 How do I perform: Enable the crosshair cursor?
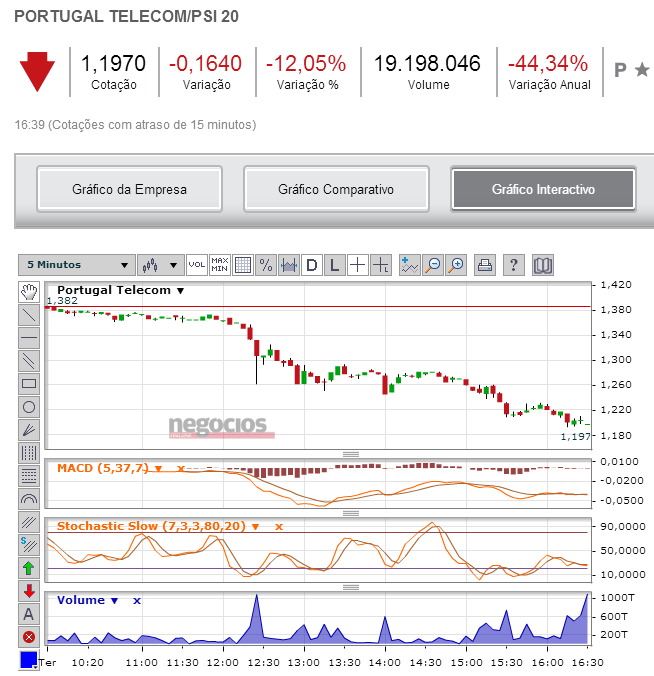(x=357, y=265)
